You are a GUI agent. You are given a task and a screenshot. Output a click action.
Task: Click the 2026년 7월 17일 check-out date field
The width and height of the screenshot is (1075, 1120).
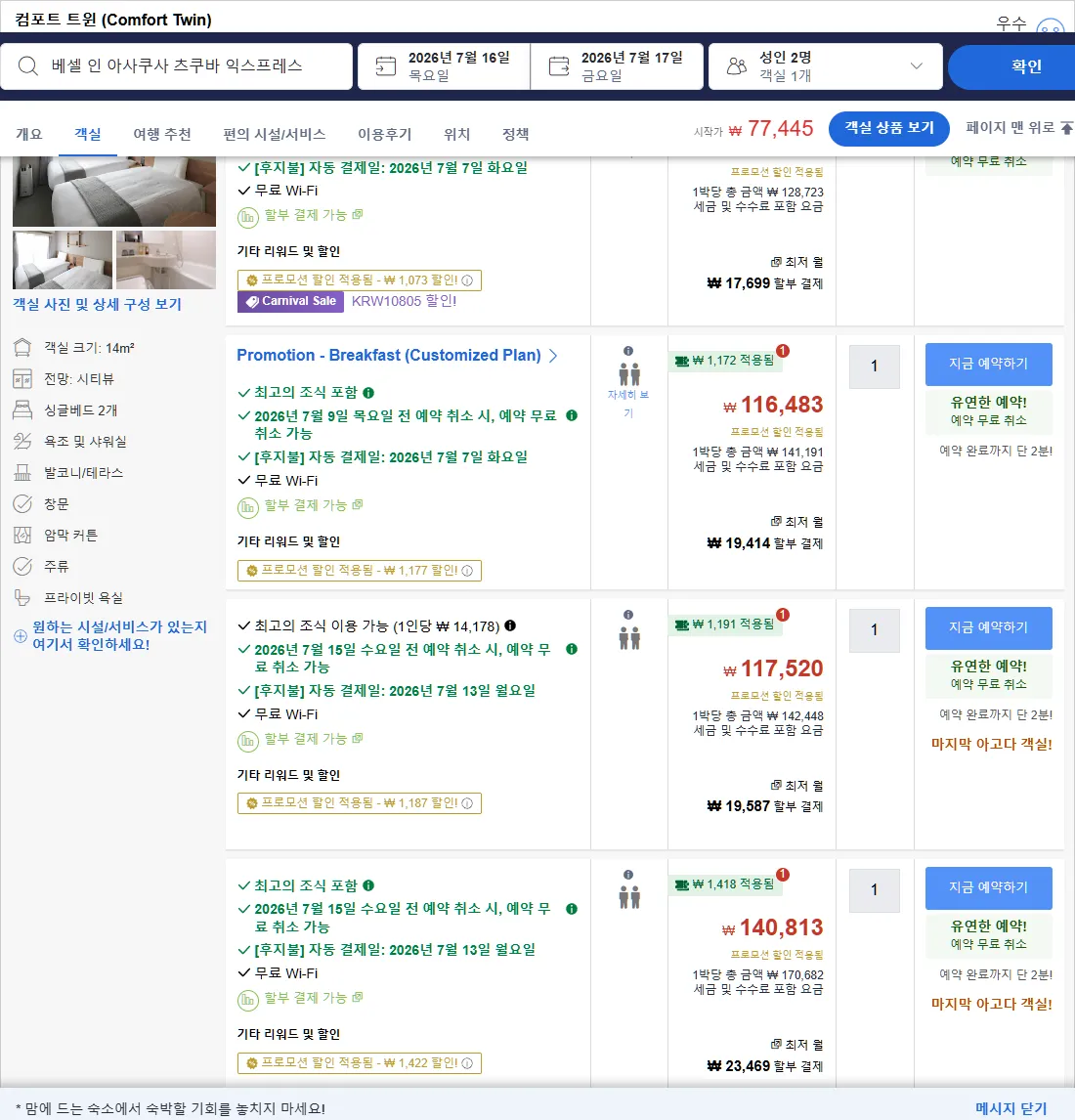pyautogui.click(x=617, y=66)
